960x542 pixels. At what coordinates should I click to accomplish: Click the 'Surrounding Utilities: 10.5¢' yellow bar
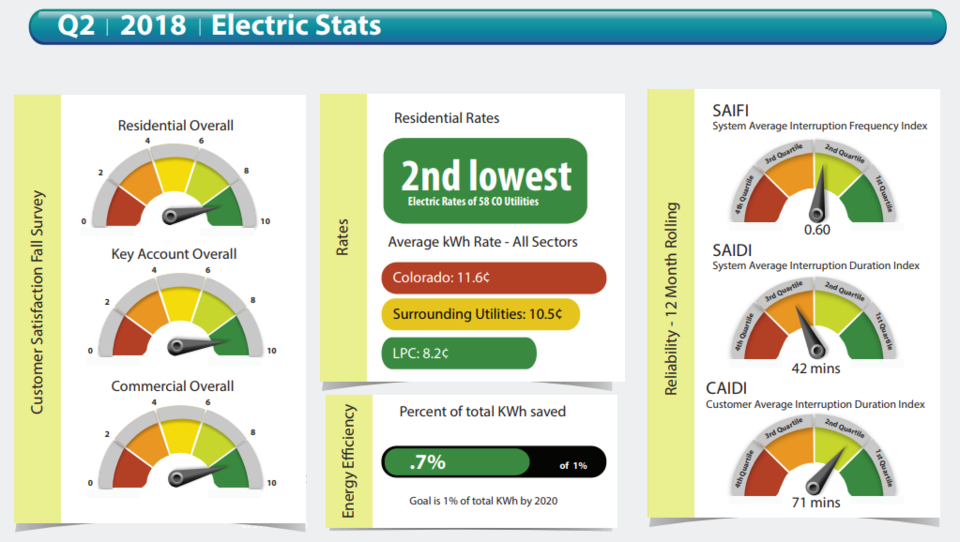[x=481, y=314]
